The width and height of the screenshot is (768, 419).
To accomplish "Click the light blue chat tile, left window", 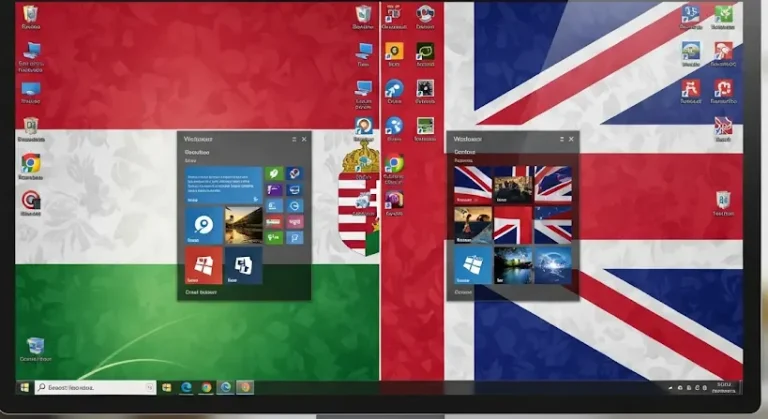I will (x=294, y=238).
